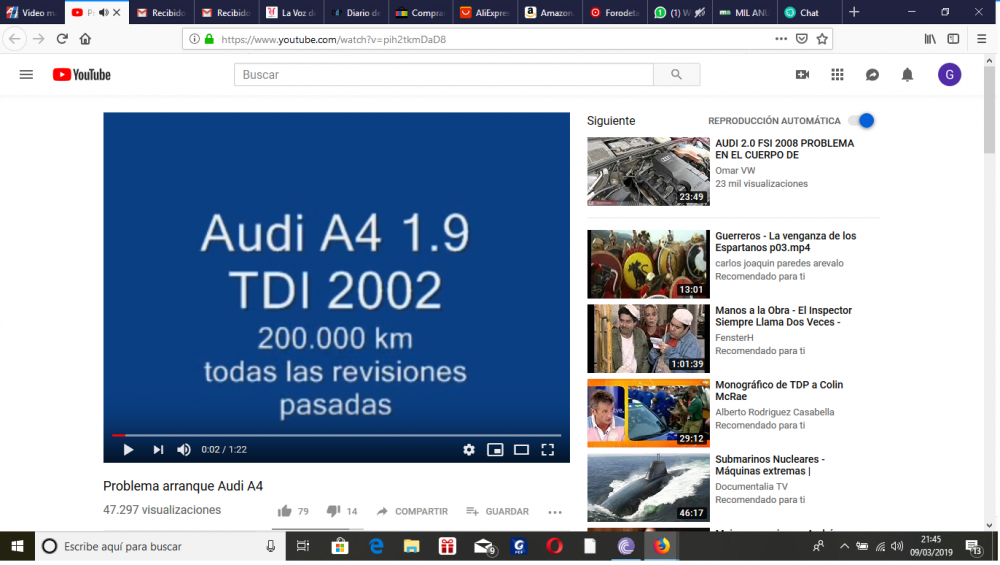Open the upload video camera icon
This screenshot has height=565, width=1000.
tap(802, 75)
